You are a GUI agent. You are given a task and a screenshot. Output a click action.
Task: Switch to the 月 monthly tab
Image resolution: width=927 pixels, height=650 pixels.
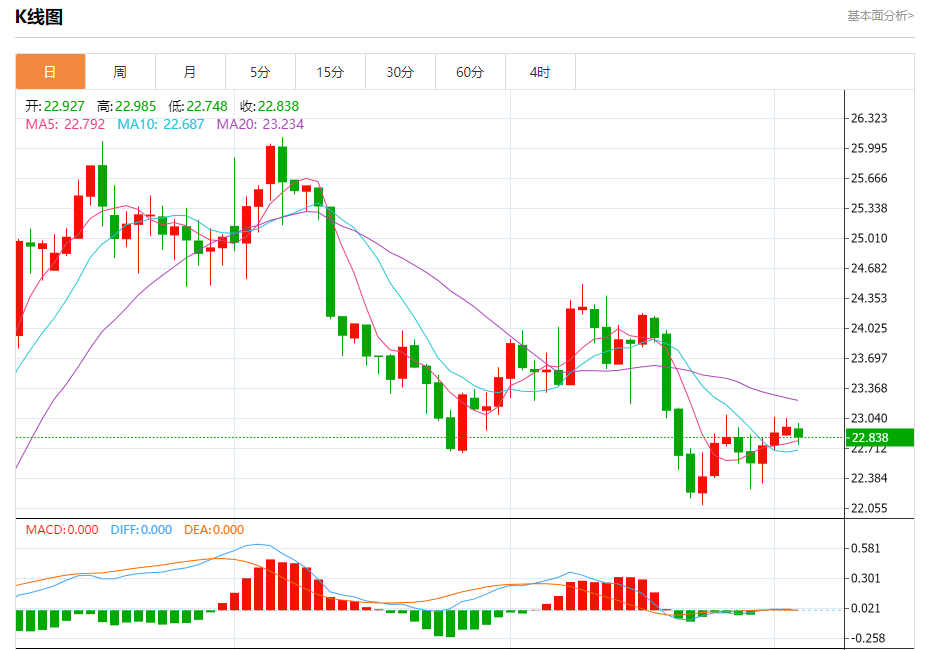click(190, 72)
